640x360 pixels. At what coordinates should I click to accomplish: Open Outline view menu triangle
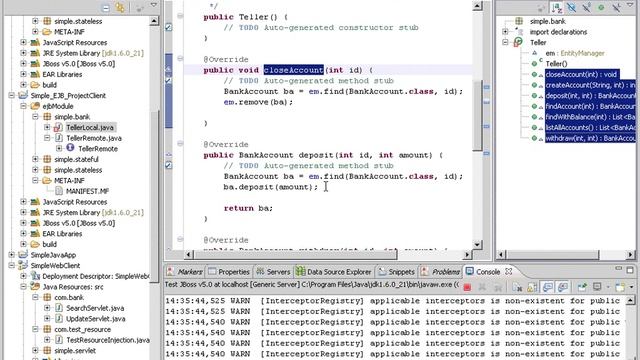point(630,5)
